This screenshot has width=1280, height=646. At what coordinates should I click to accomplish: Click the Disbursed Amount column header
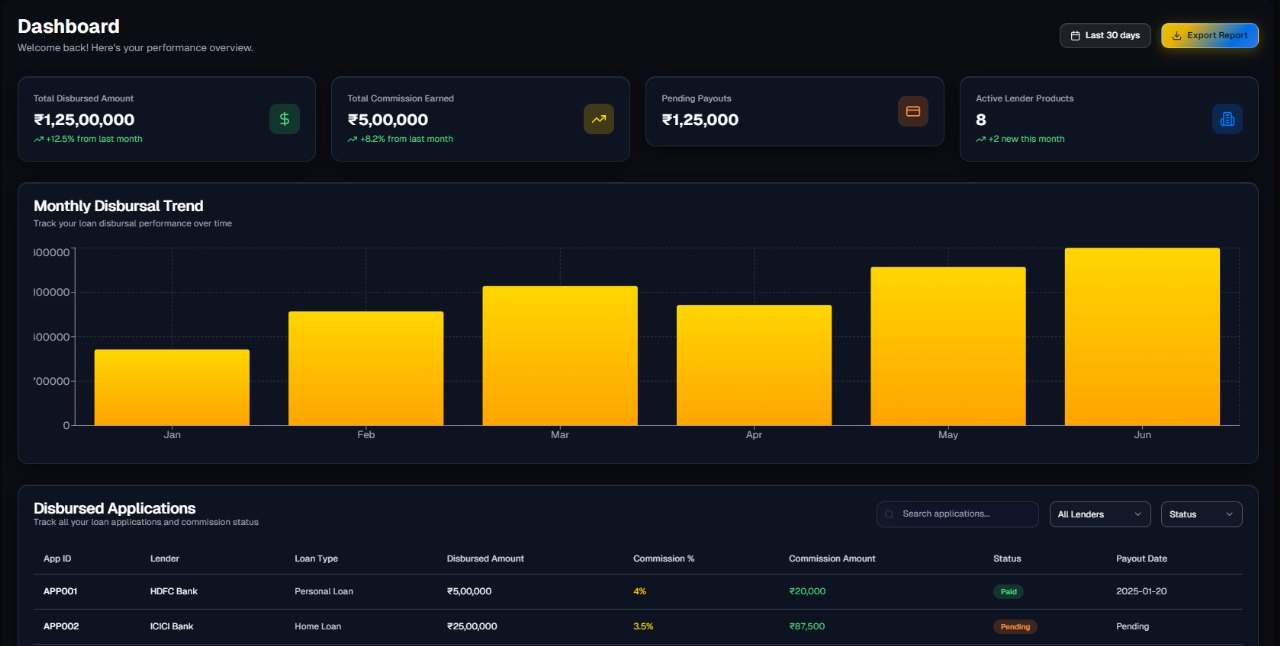(x=485, y=559)
